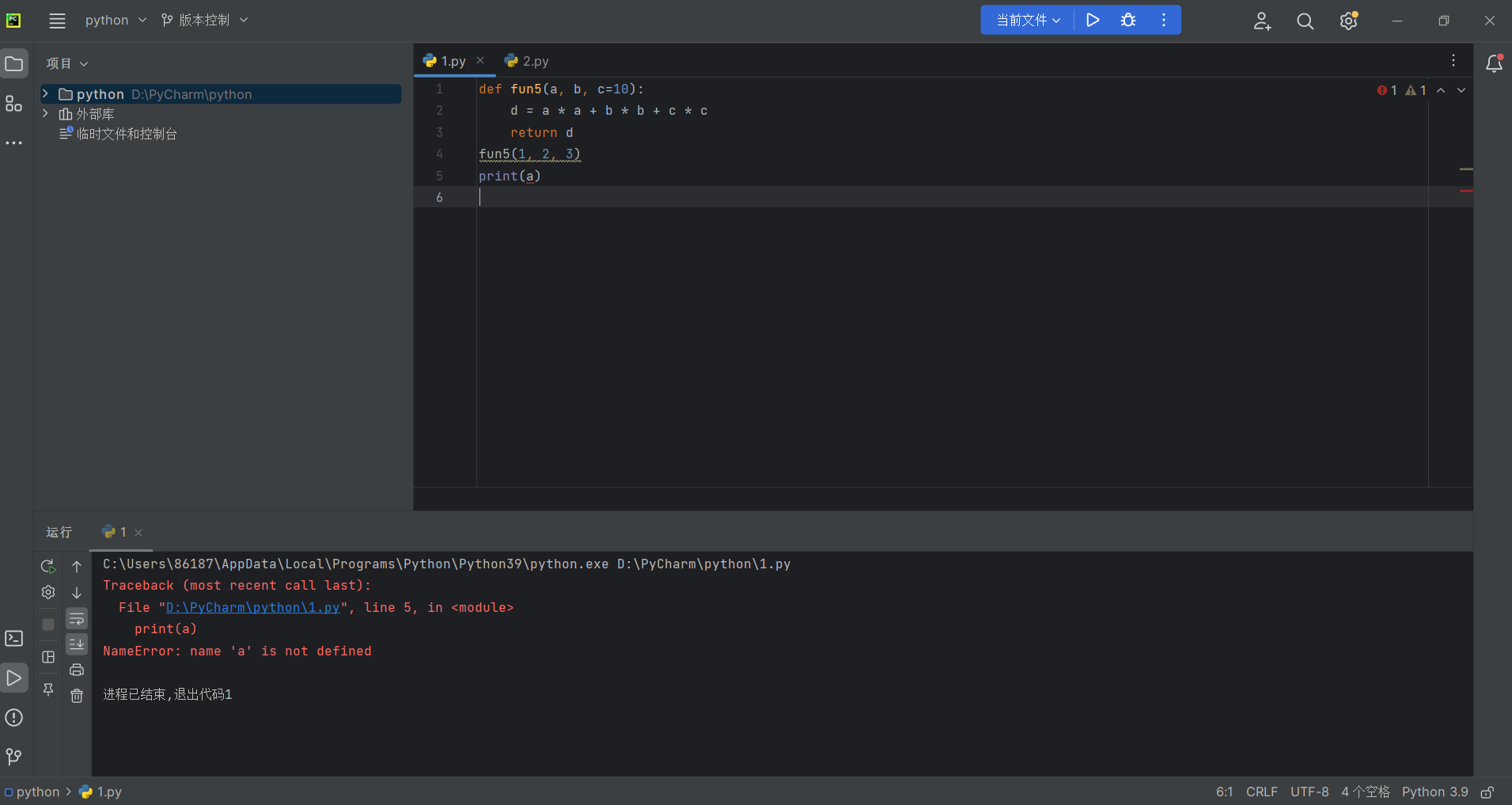Close the 1.py editor tab
Image resolution: width=1512 pixels, height=805 pixels.
pos(480,60)
